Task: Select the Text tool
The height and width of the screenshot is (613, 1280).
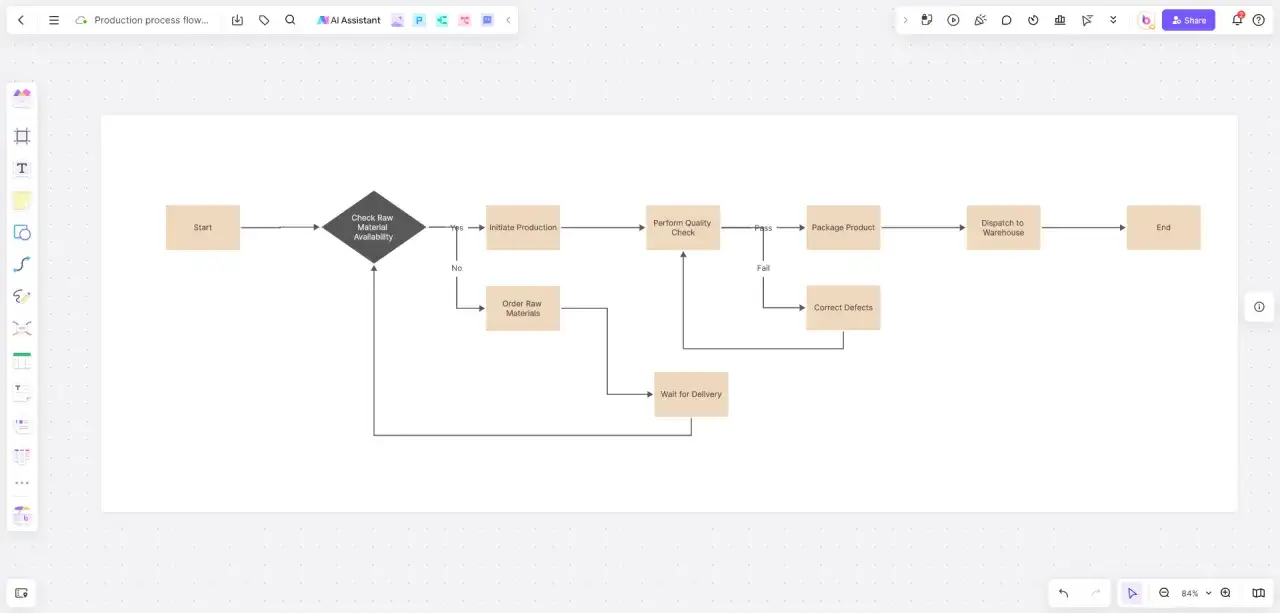Action: coord(22,168)
